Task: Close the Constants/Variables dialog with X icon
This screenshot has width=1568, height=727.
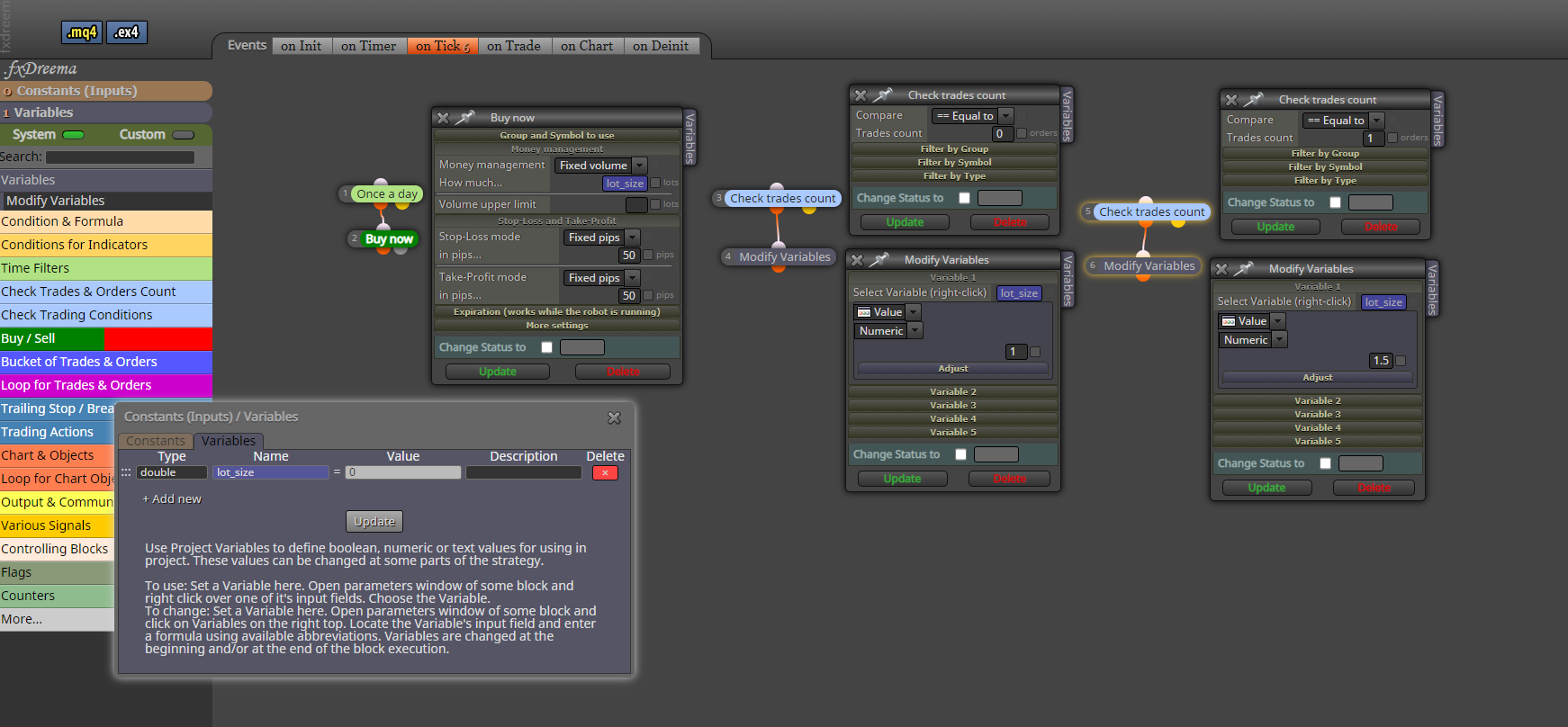Action: click(614, 417)
